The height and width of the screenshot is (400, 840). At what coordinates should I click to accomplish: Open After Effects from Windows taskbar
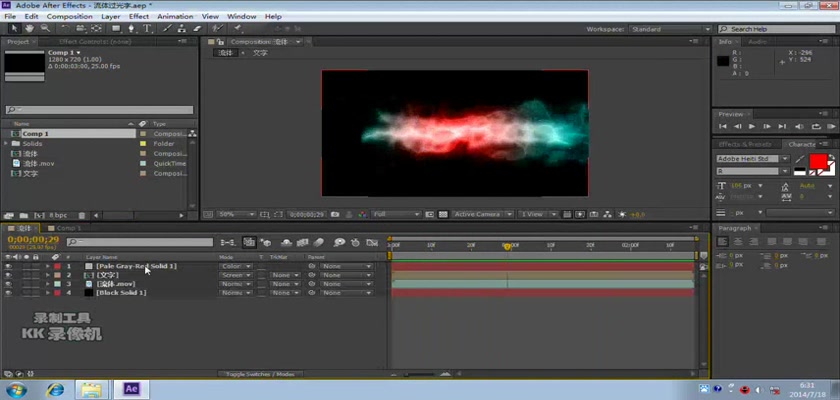(x=131, y=389)
